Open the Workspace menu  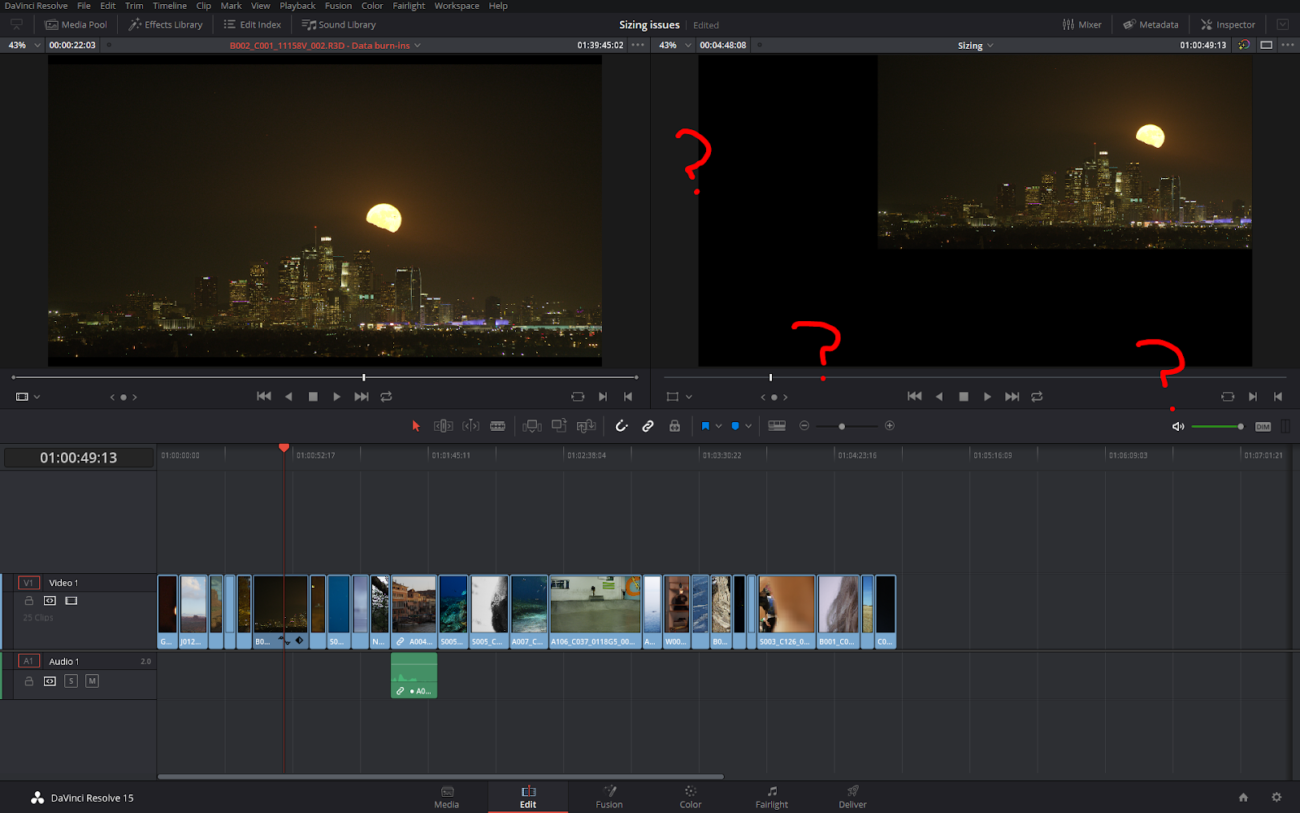coord(456,6)
